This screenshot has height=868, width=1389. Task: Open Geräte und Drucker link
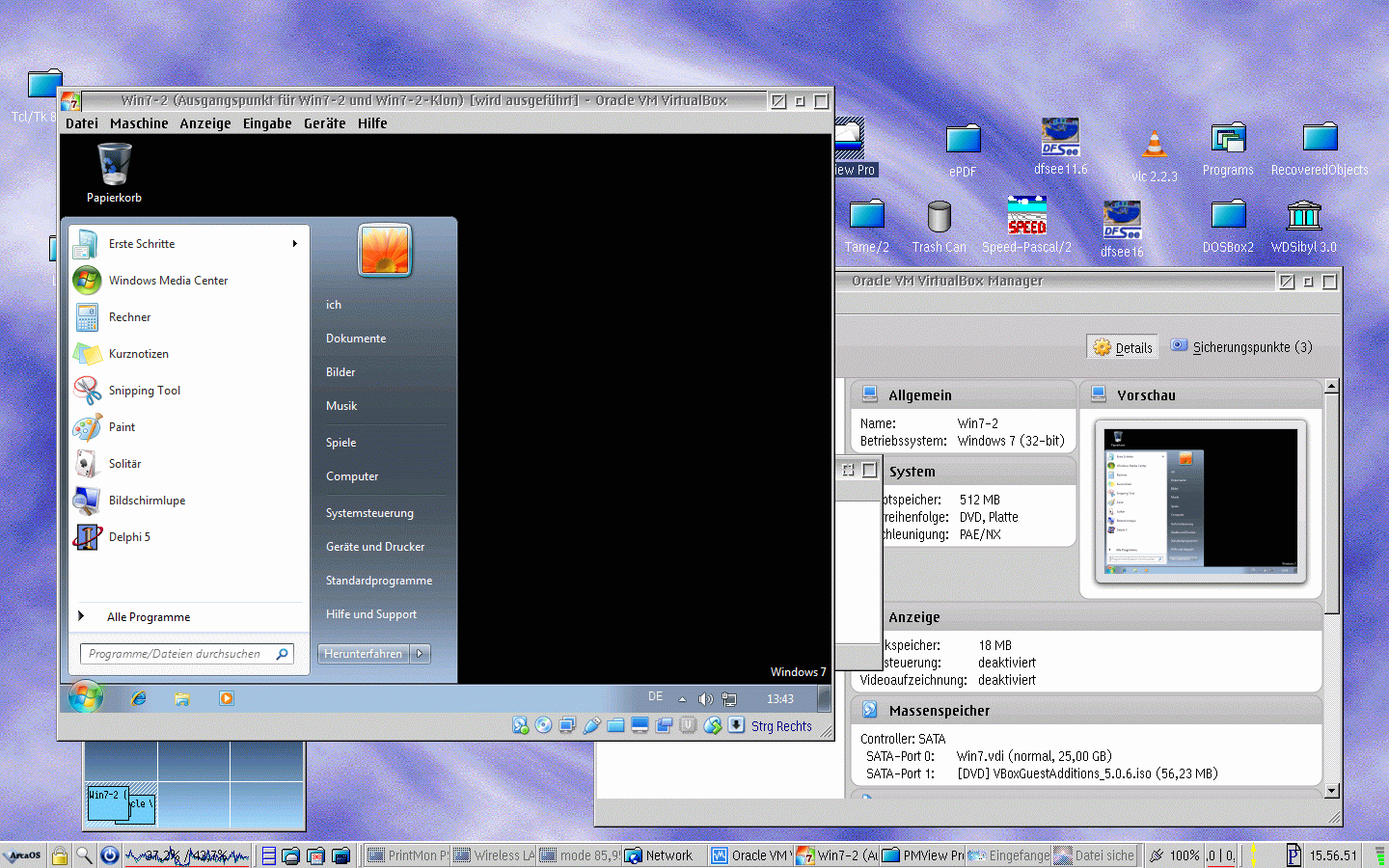(375, 547)
